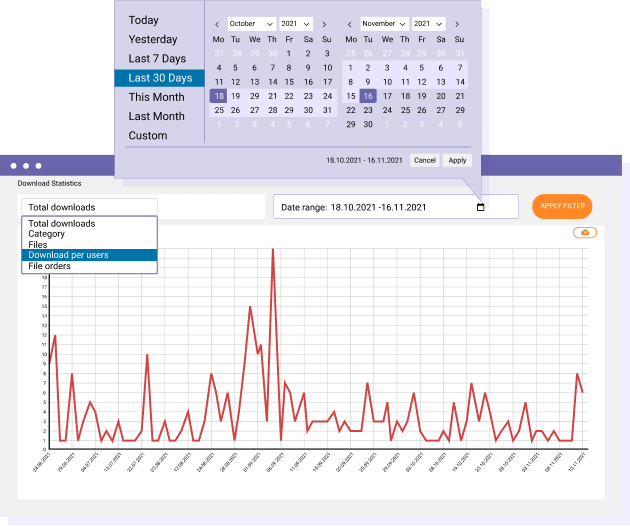Open the October month dropdown
The height and width of the screenshot is (526, 630).
251,24
